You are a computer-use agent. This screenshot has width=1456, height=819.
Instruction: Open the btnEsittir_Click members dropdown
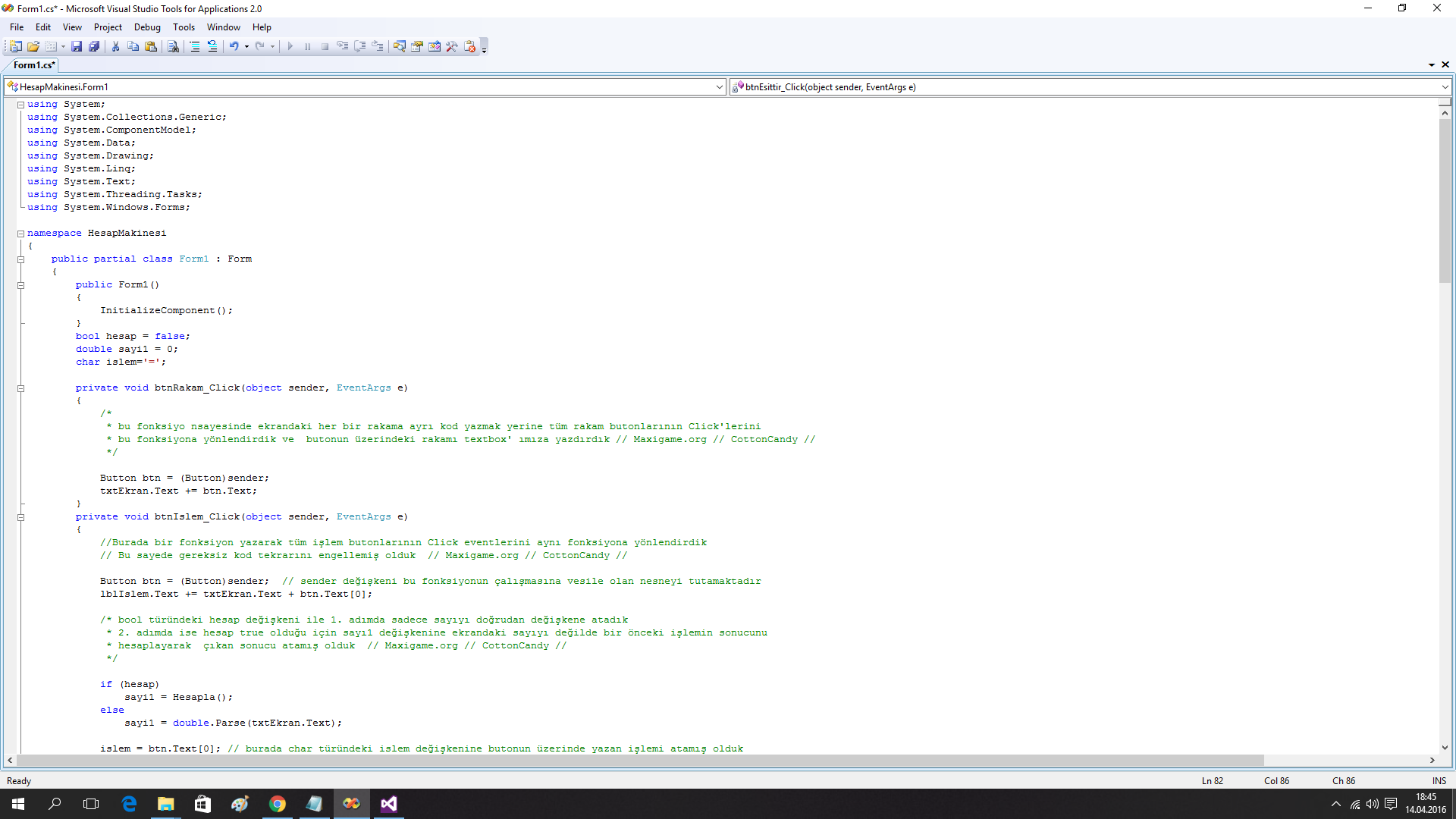click(x=1090, y=87)
